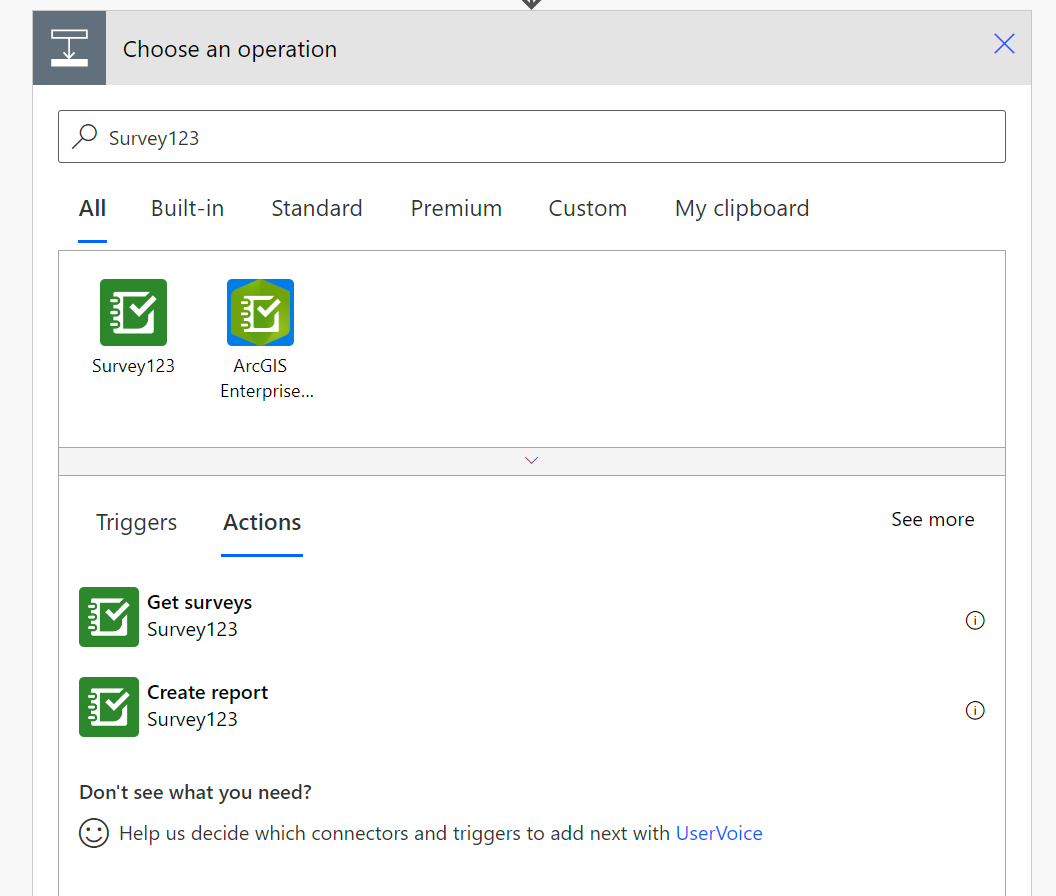Click the smiley feedback icon
1056x896 pixels.
click(94, 833)
